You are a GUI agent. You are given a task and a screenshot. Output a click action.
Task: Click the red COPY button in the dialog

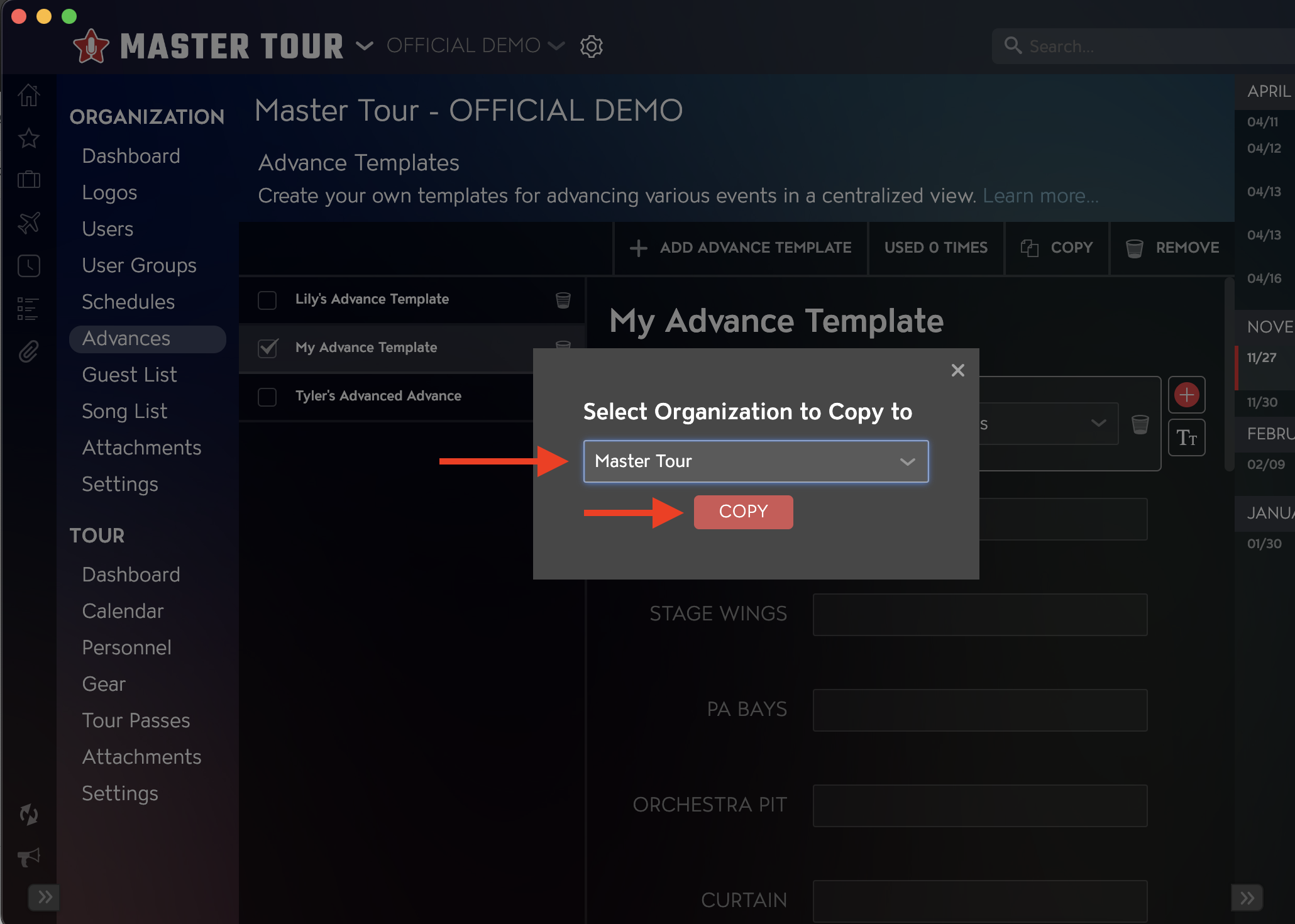tap(743, 512)
